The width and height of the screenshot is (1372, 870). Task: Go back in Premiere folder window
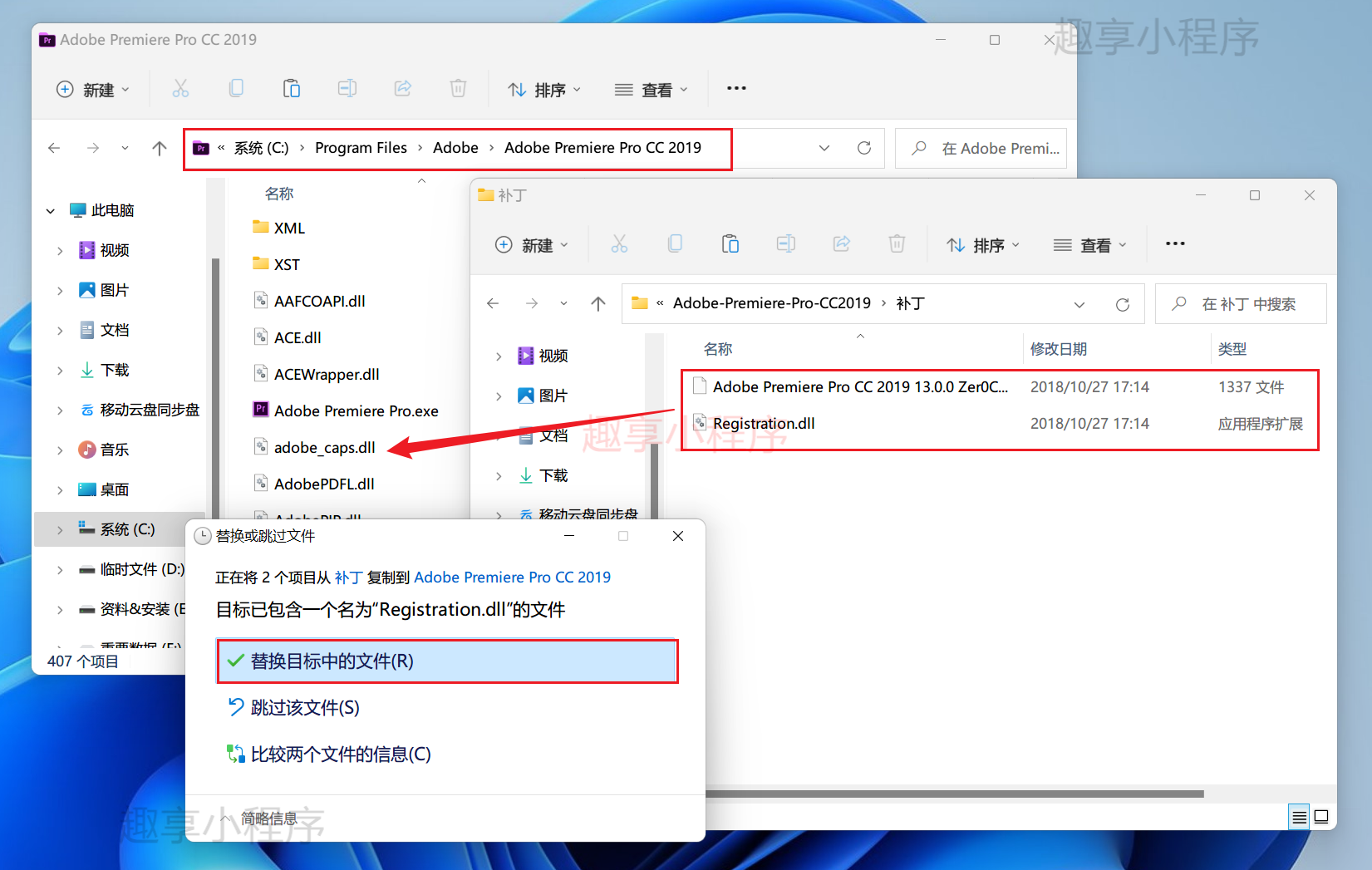tap(54, 148)
